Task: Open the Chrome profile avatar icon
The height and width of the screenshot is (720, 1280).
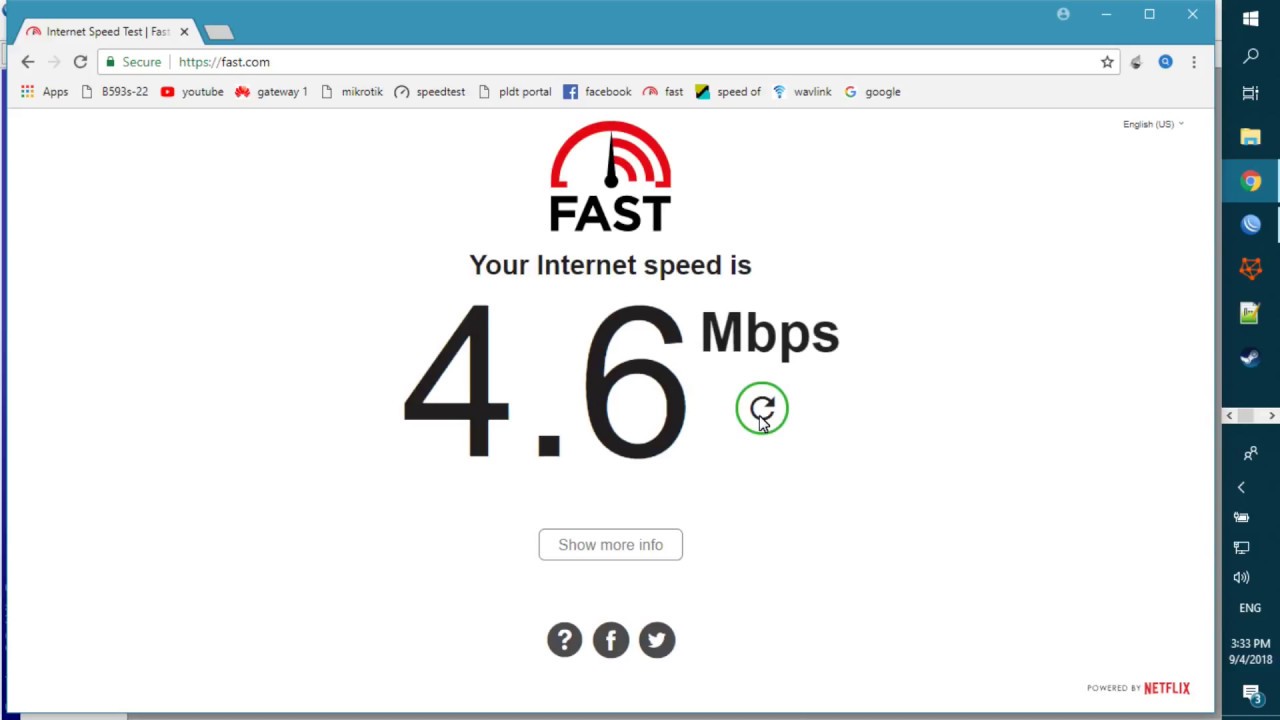Action: click(x=1063, y=14)
